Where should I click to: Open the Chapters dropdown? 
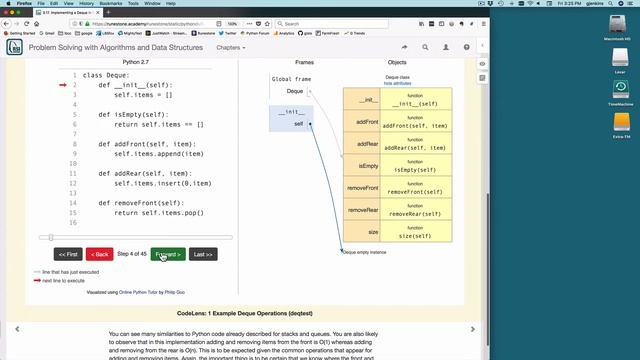231,48
